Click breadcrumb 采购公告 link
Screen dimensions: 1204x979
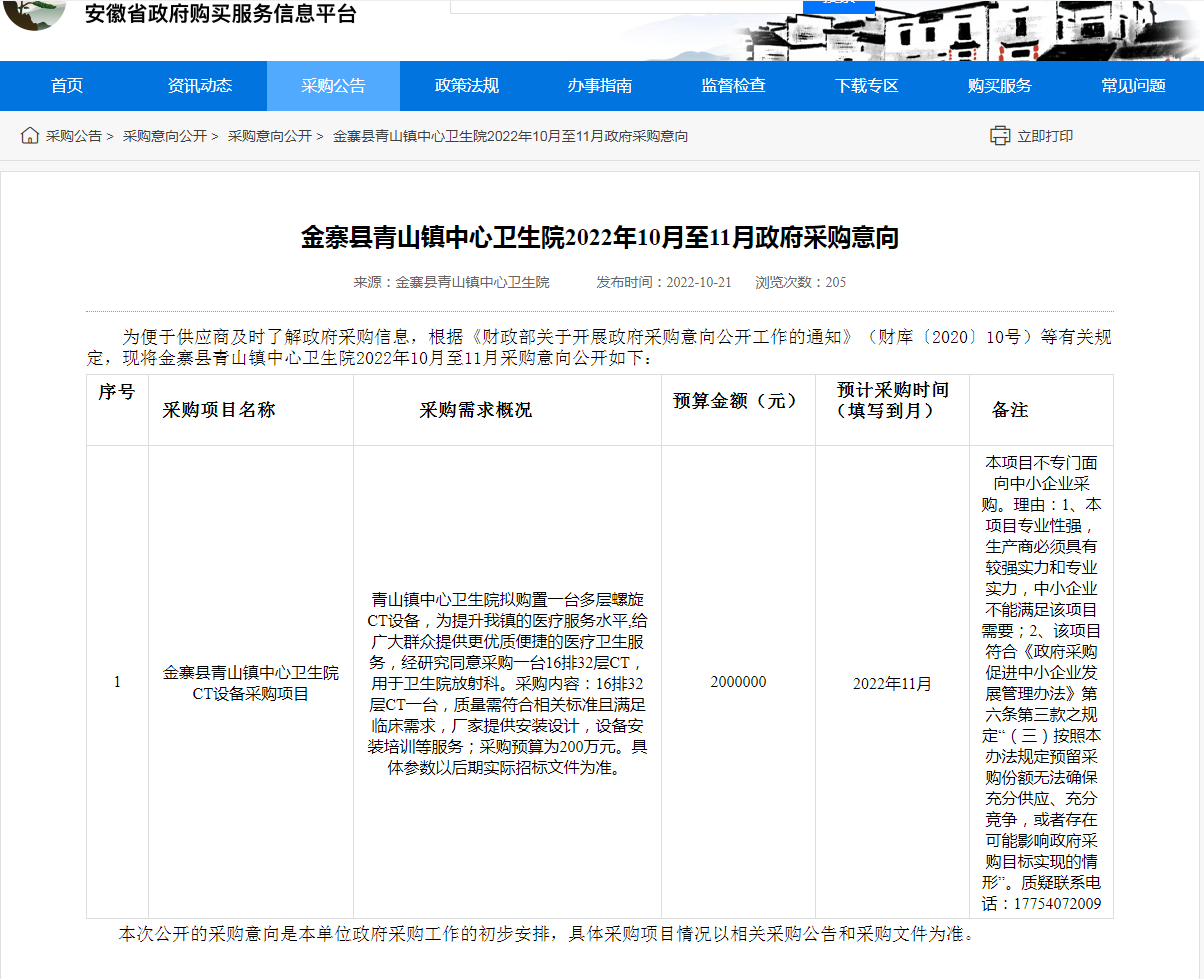(73, 136)
